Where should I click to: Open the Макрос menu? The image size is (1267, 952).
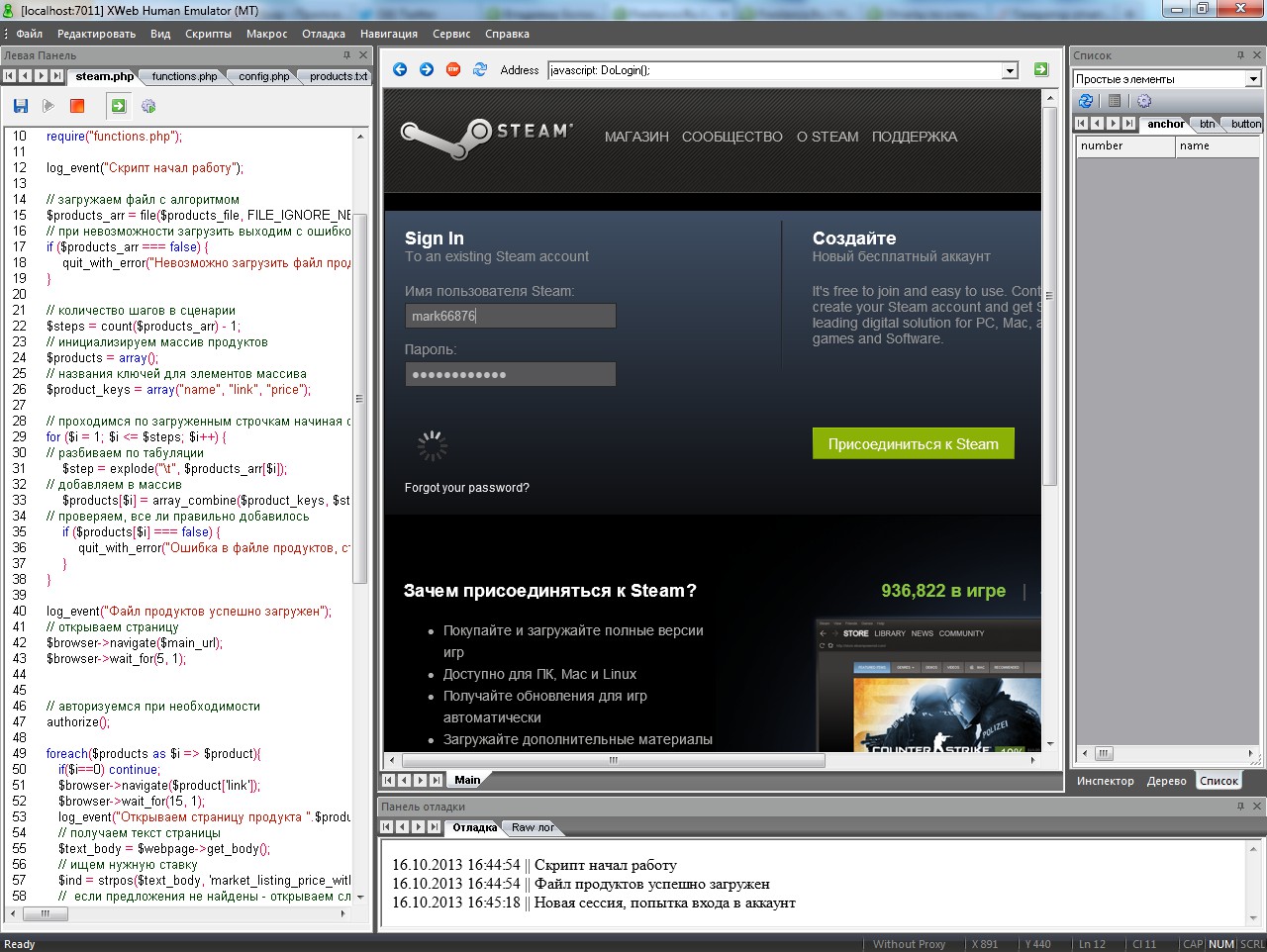point(266,34)
